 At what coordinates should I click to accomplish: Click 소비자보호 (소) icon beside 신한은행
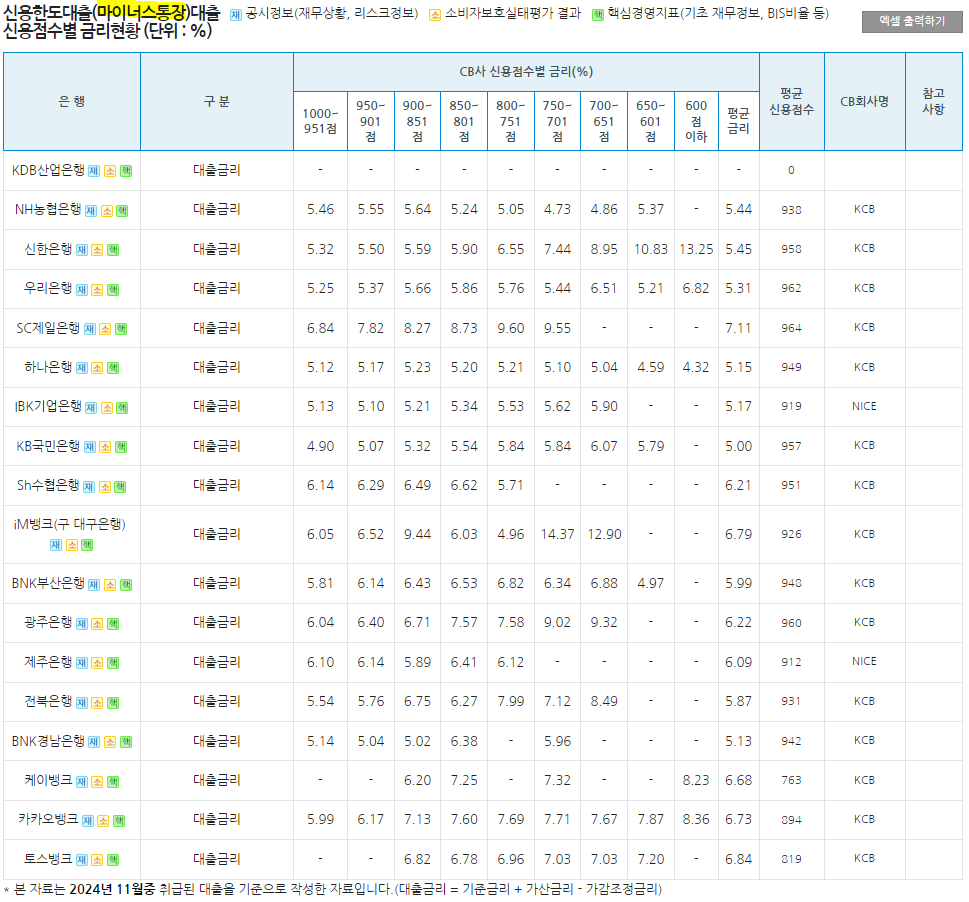coord(97,249)
